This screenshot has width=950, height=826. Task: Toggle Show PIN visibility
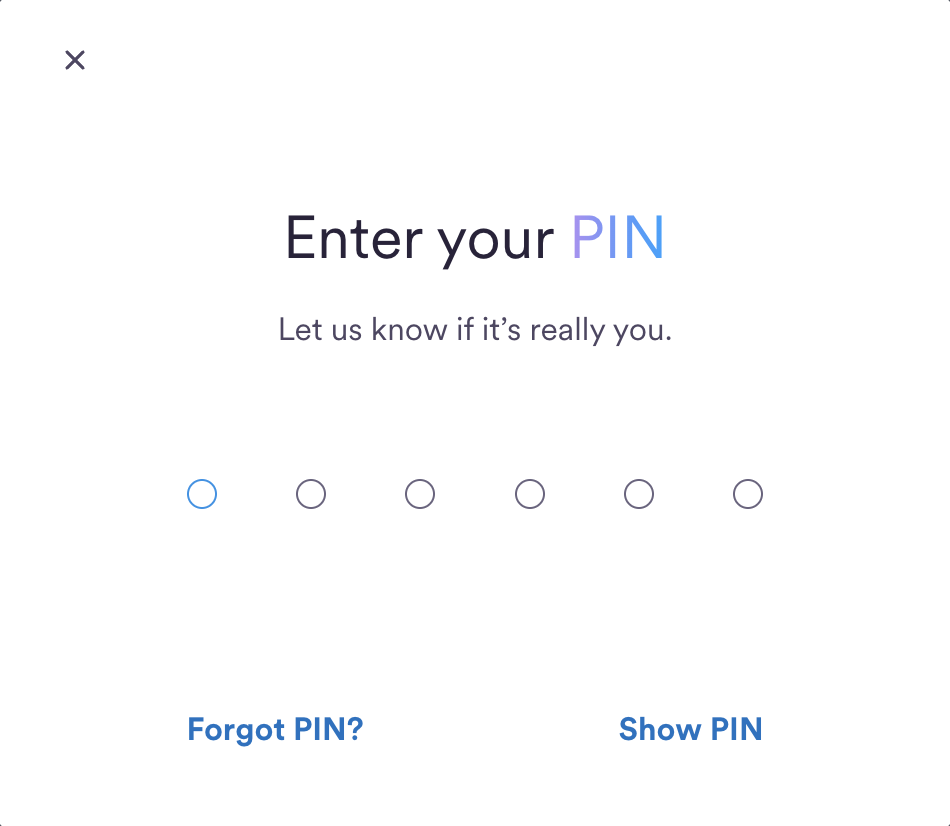690,729
